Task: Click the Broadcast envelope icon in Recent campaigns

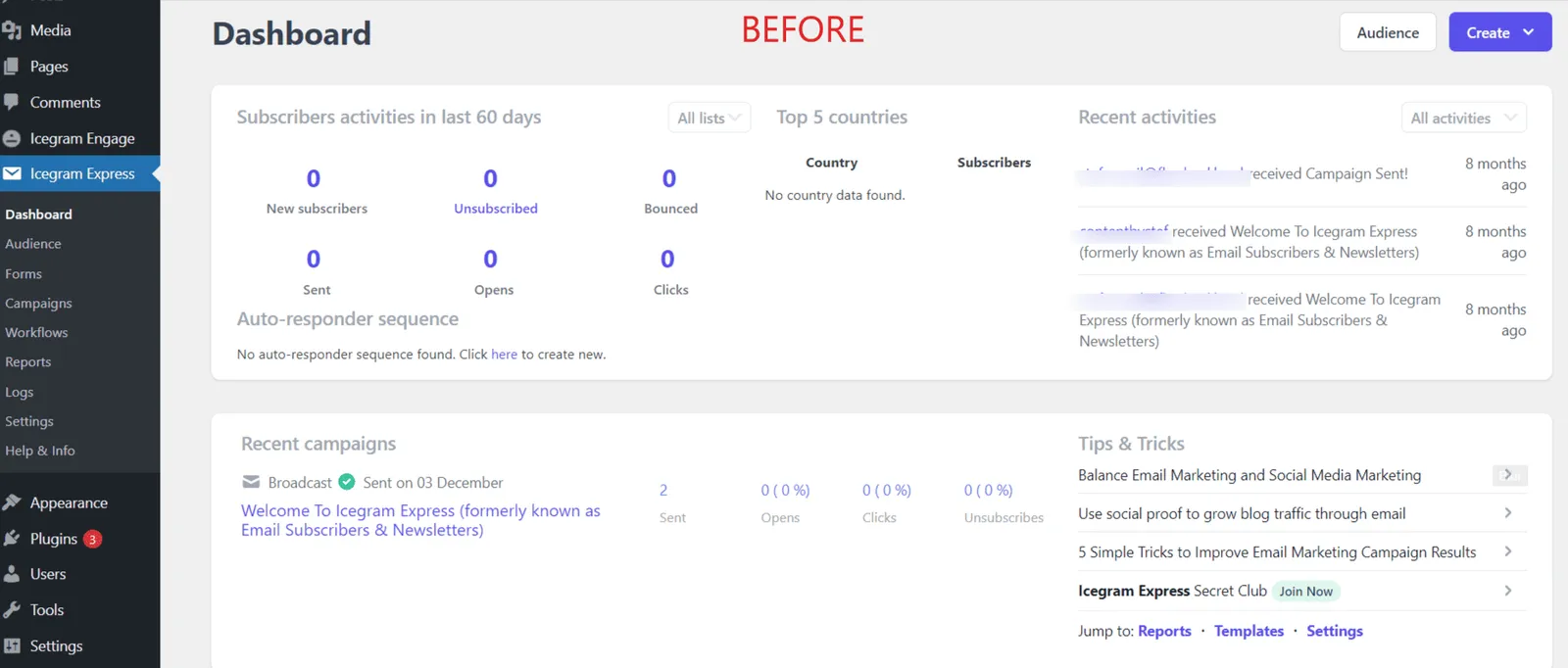Action: [x=251, y=482]
